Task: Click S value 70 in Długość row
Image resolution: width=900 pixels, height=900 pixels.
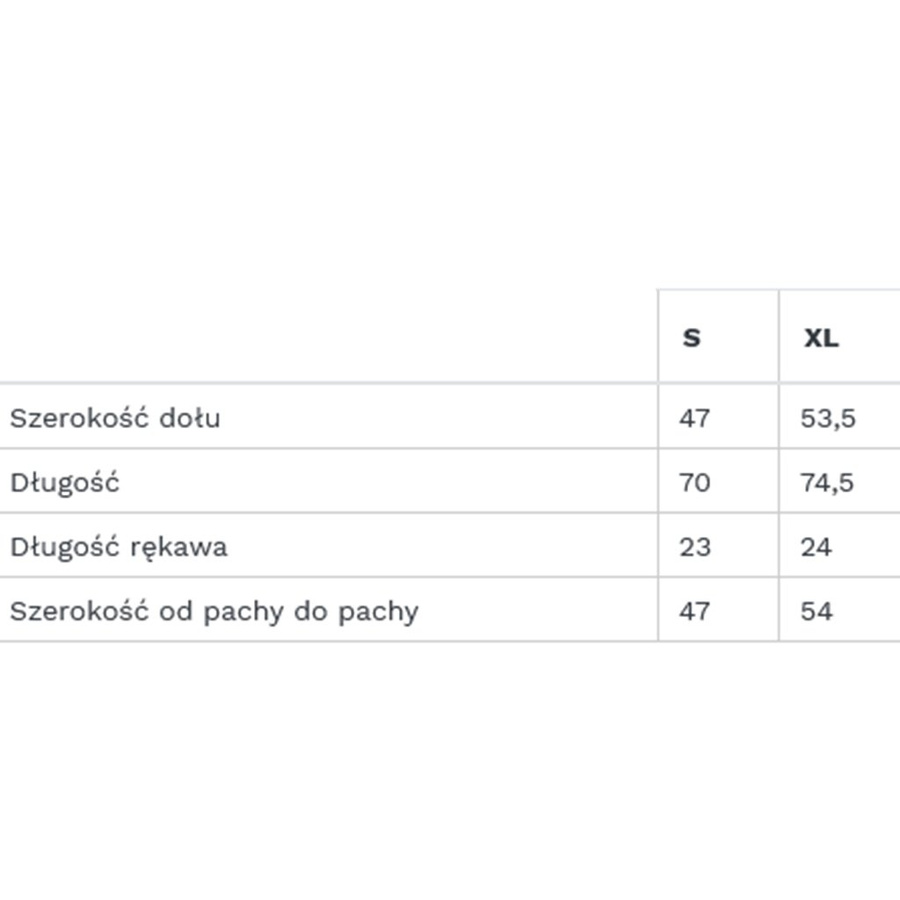Action: [694, 483]
